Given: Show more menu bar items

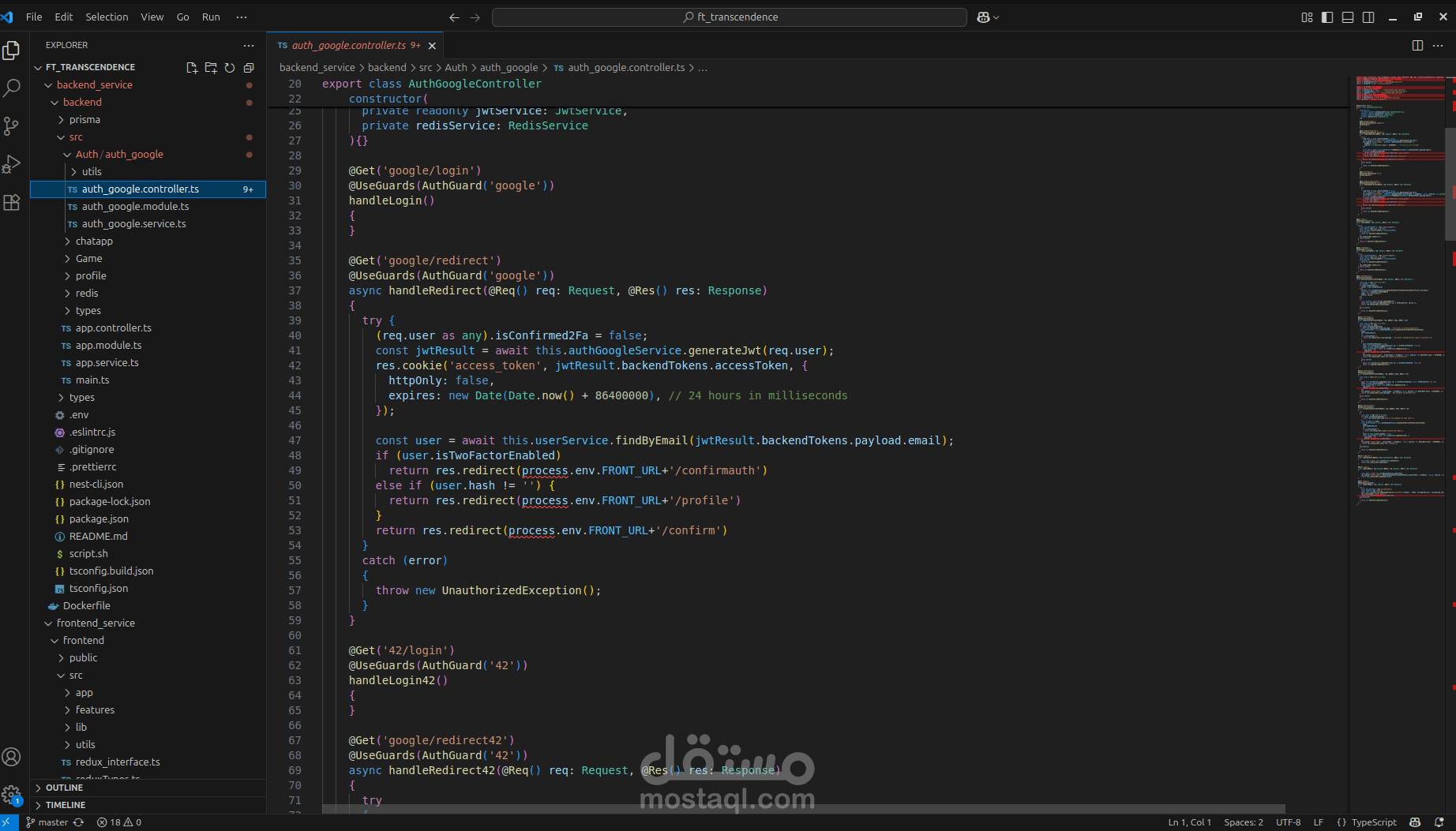Looking at the screenshot, I should coord(242,17).
